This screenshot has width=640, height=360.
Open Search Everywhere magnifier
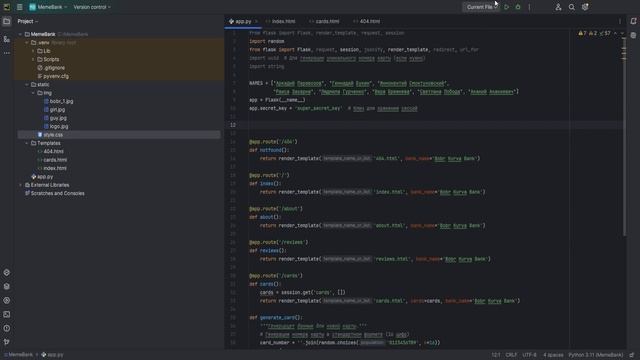click(x=571, y=7)
